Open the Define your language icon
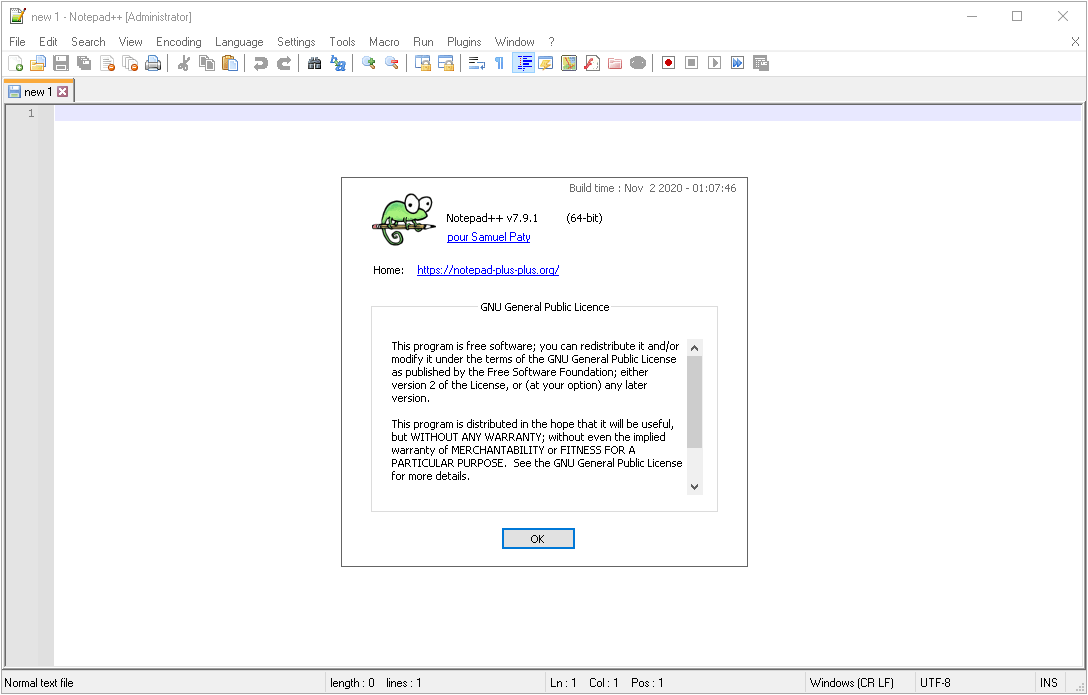Viewport: 1088px width, 695px height. click(x=546, y=63)
